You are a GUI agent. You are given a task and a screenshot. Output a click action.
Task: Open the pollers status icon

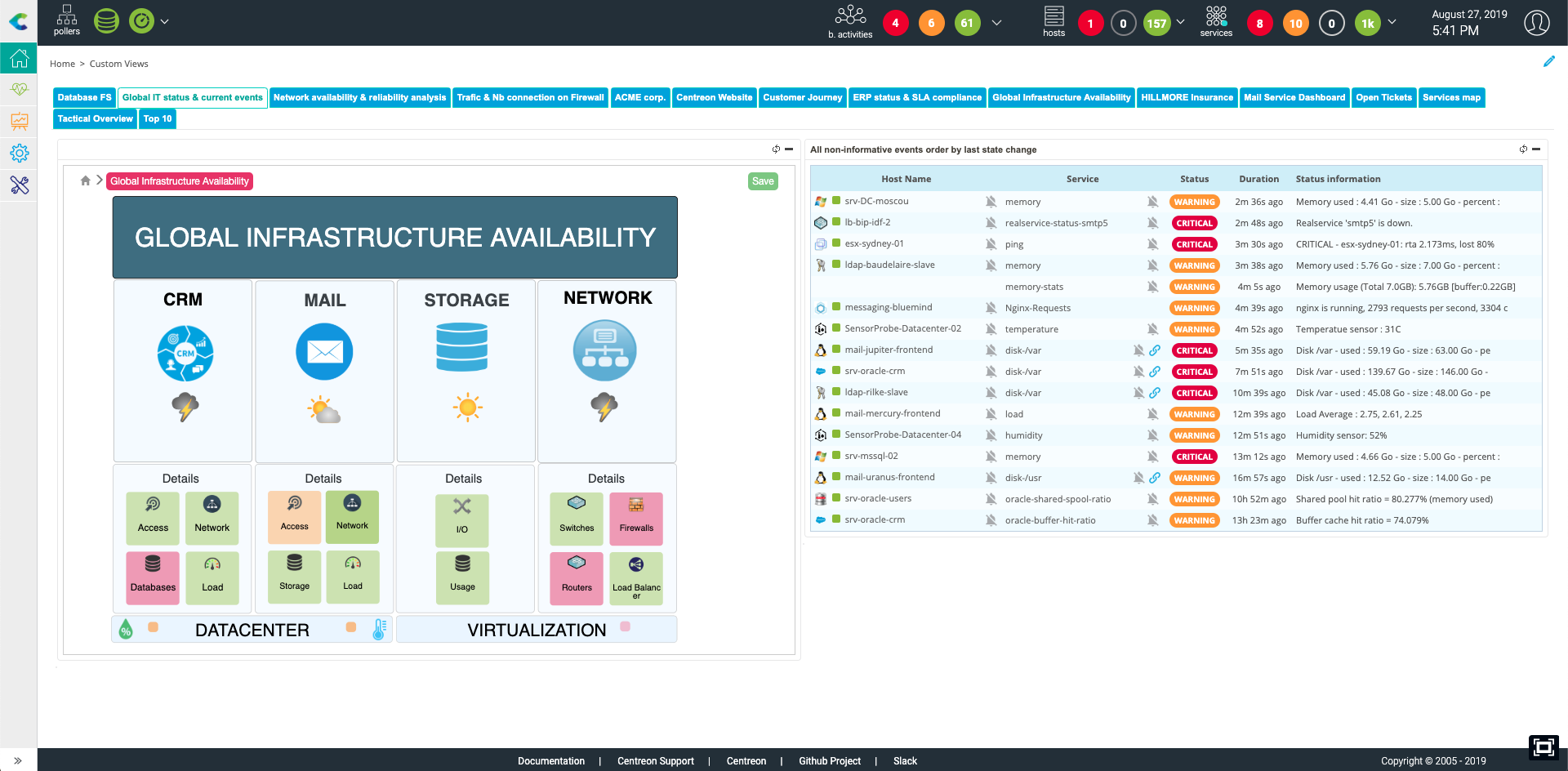[66, 21]
